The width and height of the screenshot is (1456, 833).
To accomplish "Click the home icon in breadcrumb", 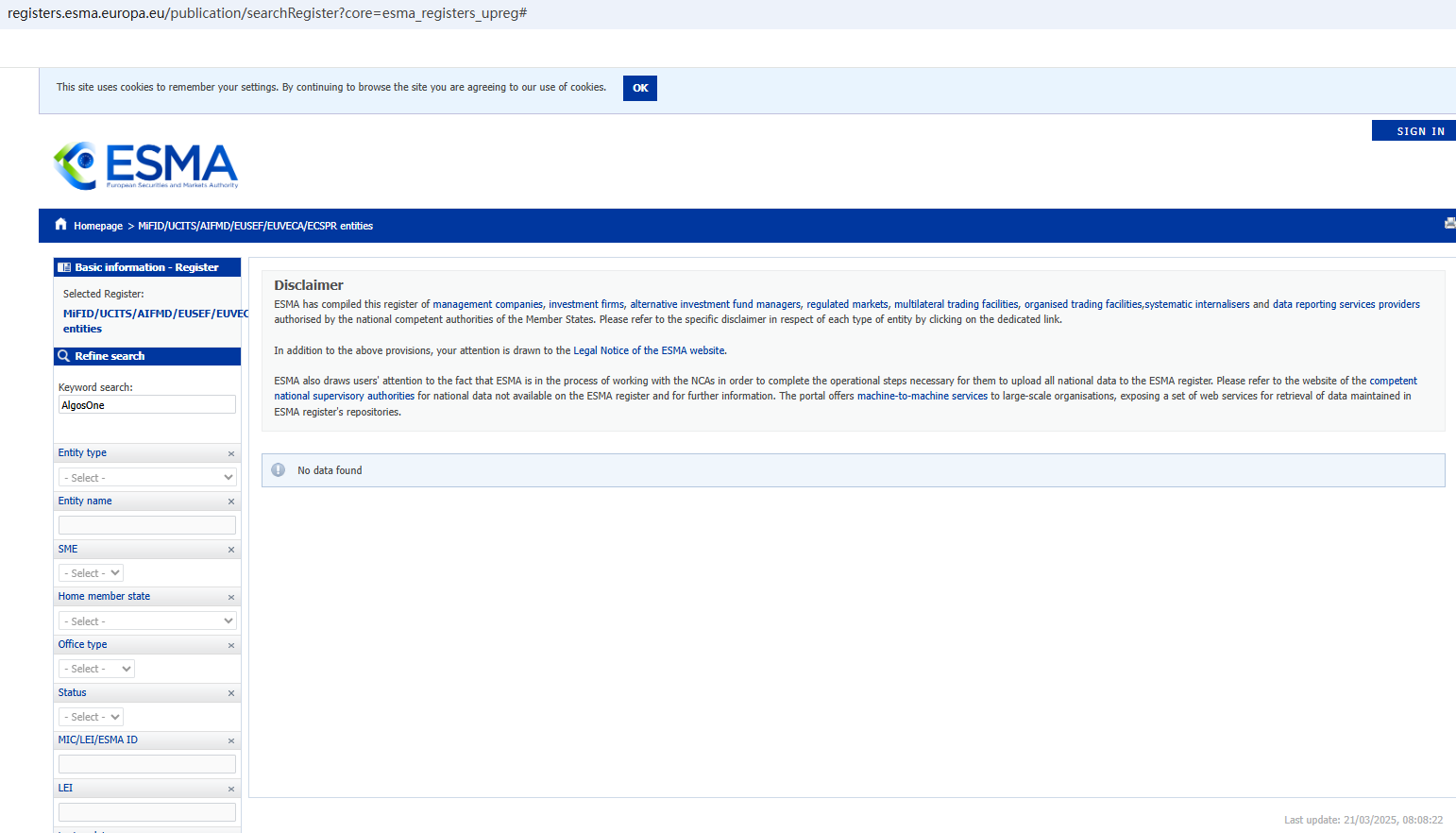I will 61,225.
